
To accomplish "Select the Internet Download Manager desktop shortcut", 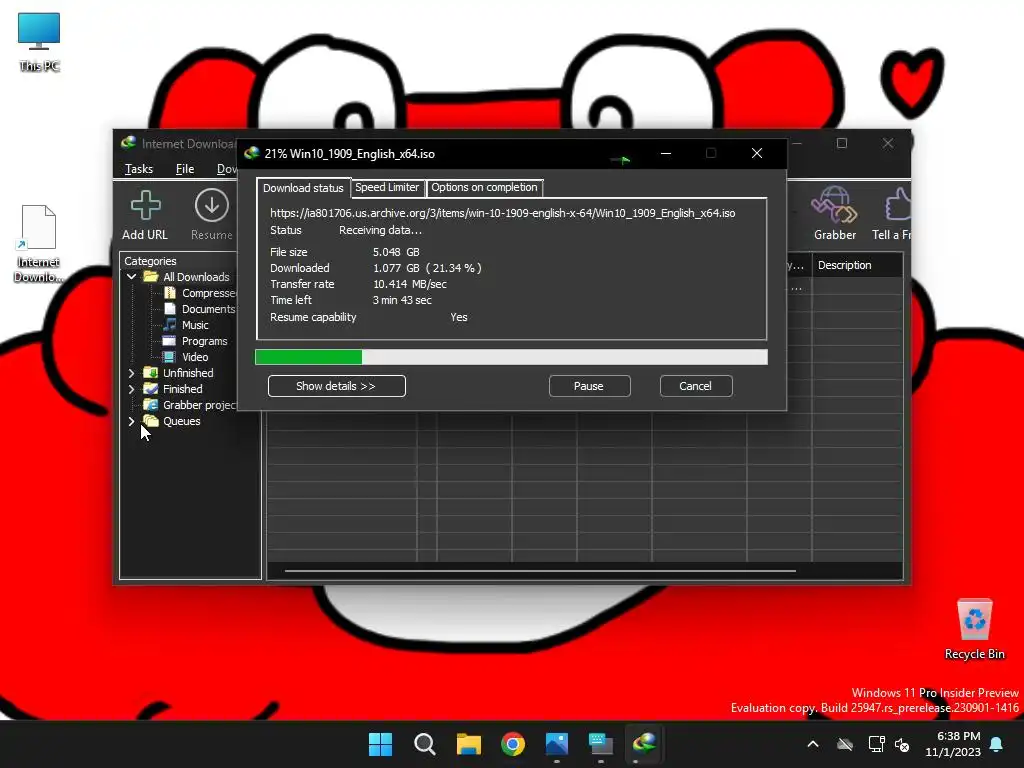I will (39, 243).
